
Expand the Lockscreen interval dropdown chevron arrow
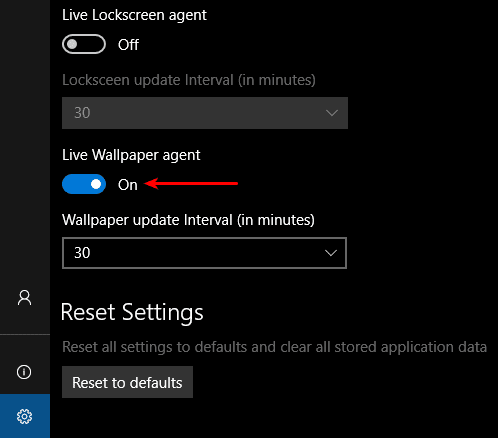tap(332, 113)
